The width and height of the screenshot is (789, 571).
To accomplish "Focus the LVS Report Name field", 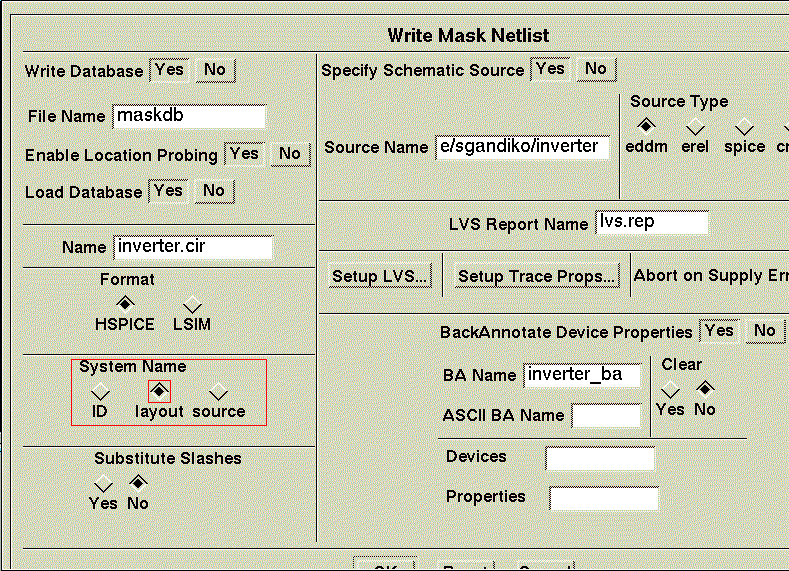I will [x=652, y=223].
